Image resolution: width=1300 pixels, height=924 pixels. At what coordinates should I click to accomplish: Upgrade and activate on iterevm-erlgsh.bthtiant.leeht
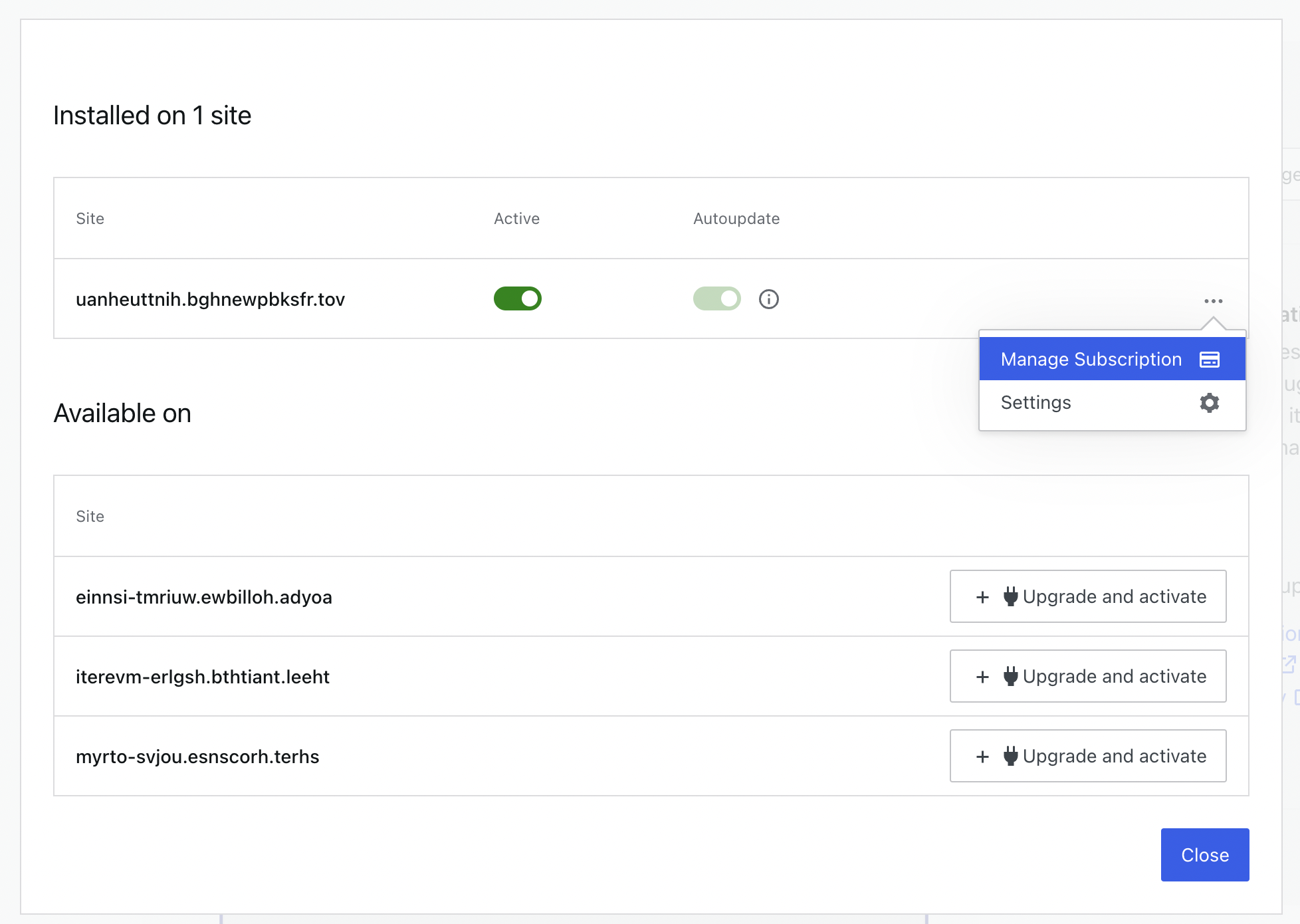coord(1088,676)
